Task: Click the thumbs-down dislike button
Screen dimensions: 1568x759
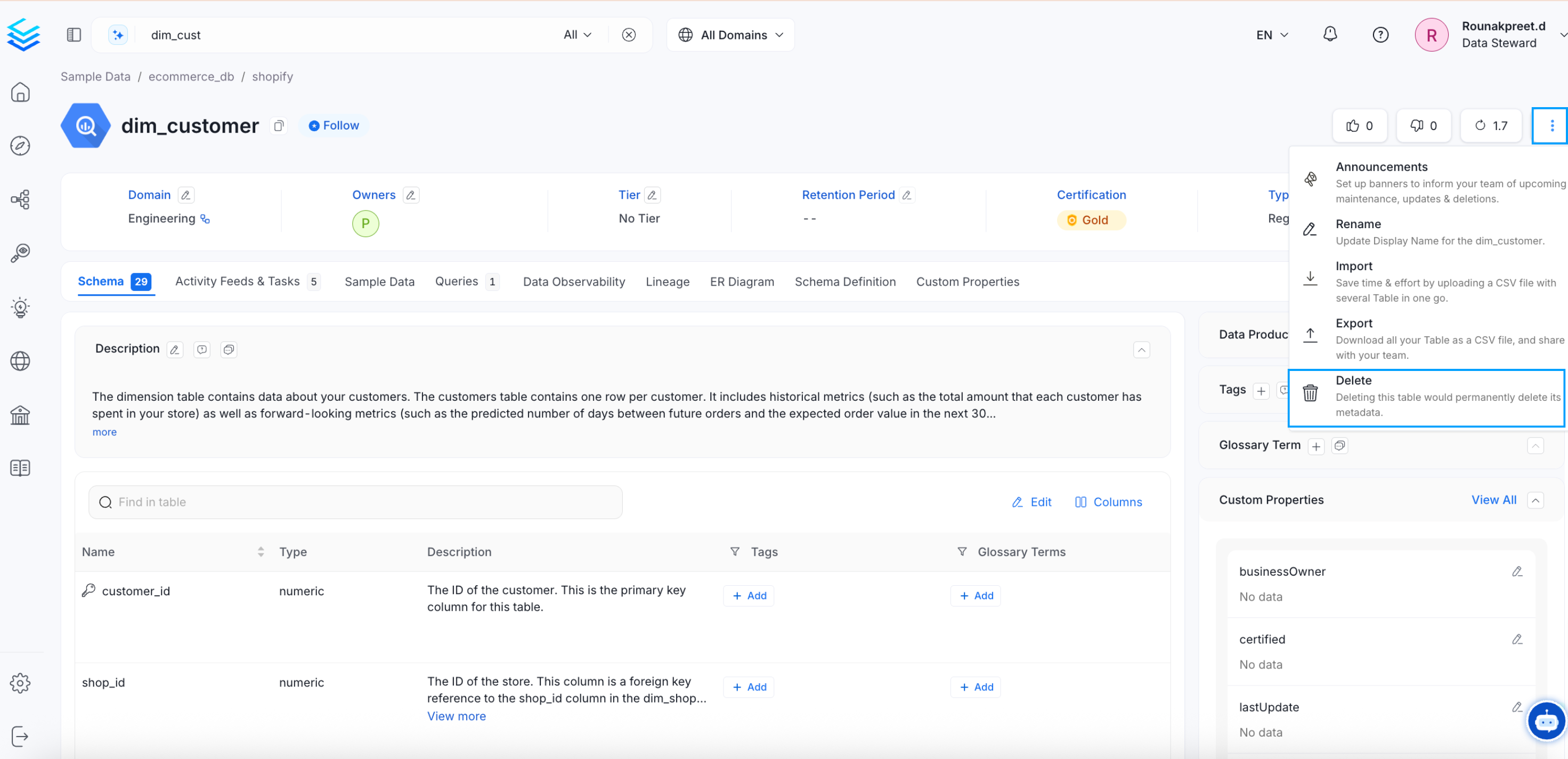Action: click(x=1423, y=125)
